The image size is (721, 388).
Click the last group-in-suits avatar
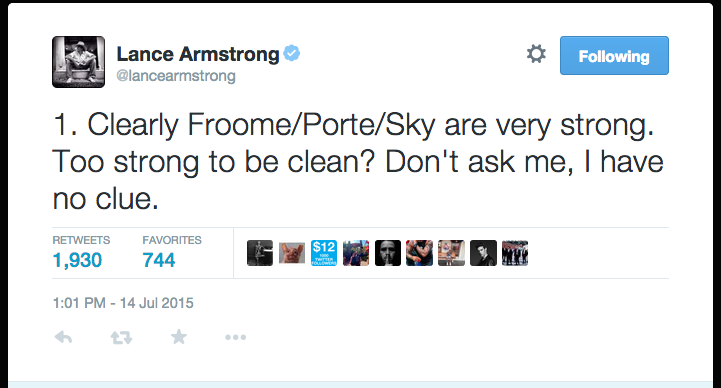click(515, 253)
